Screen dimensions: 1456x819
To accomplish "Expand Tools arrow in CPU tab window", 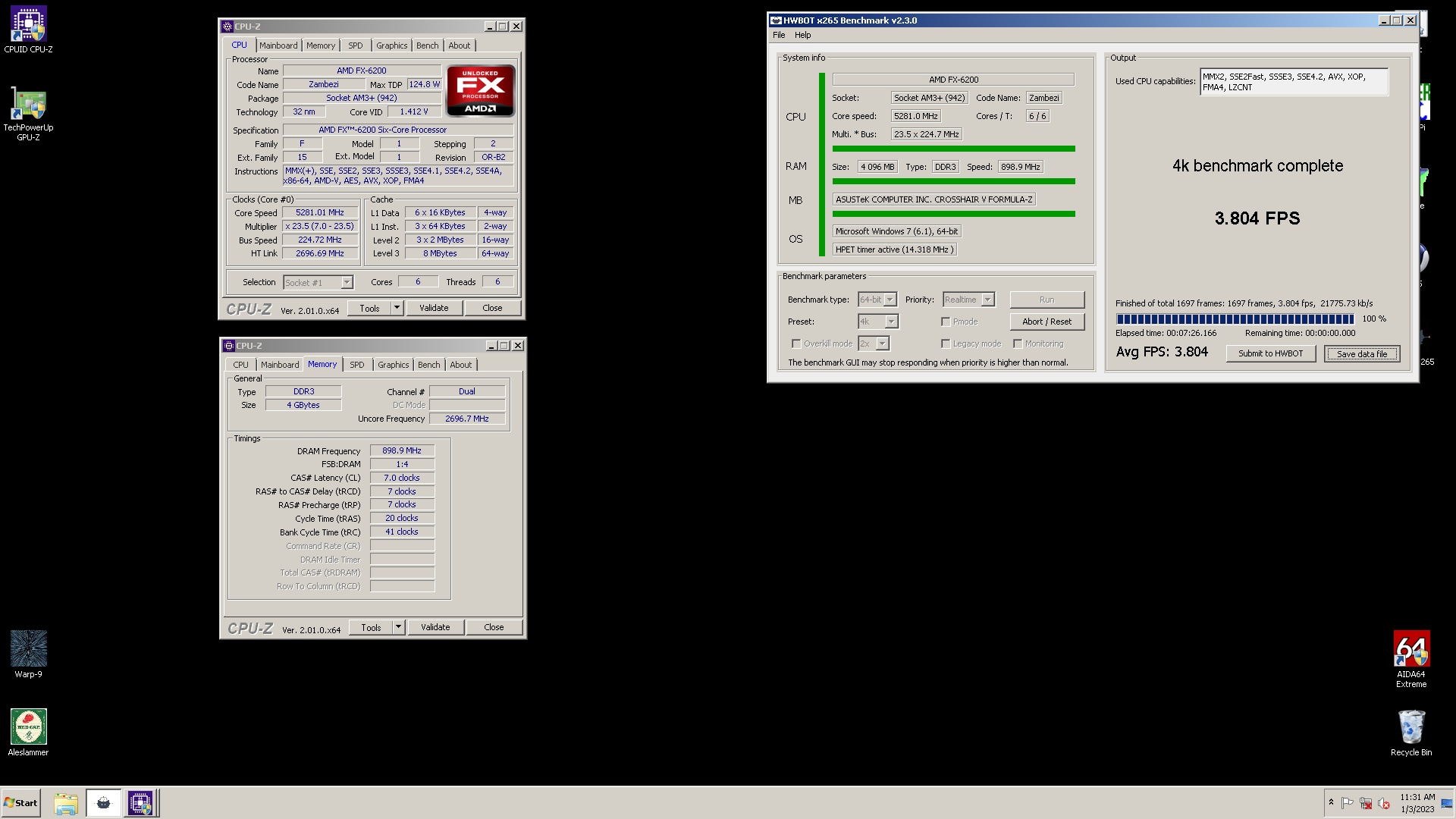I will click(x=397, y=308).
